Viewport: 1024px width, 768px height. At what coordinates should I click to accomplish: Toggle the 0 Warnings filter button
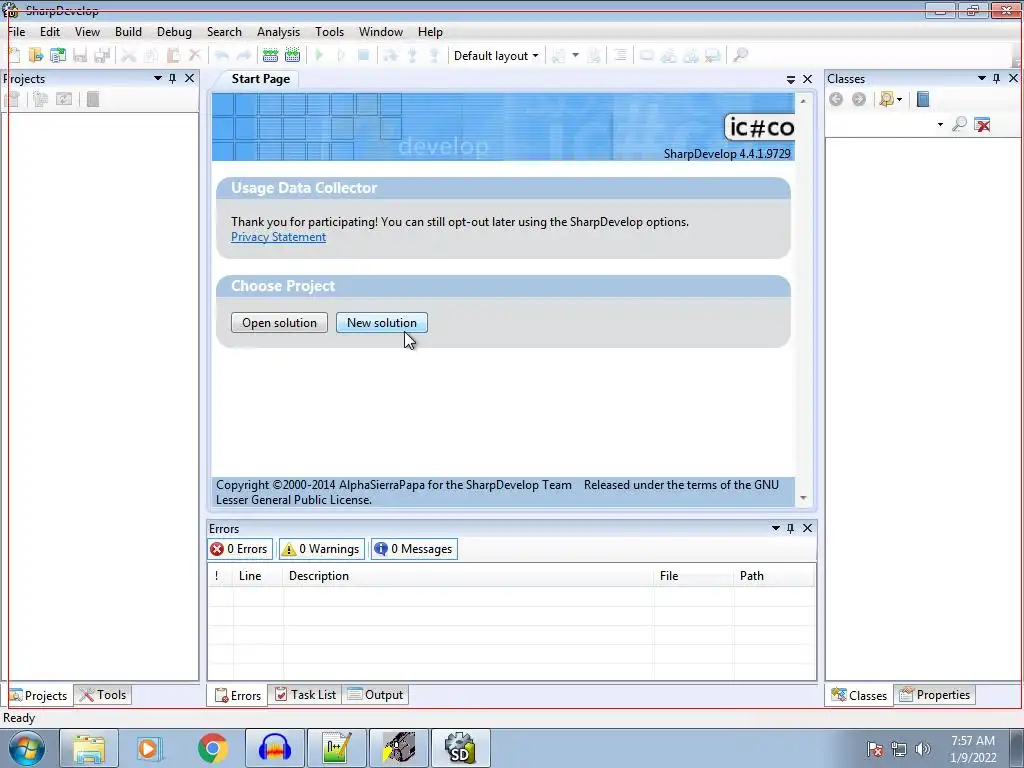[321, 549]
